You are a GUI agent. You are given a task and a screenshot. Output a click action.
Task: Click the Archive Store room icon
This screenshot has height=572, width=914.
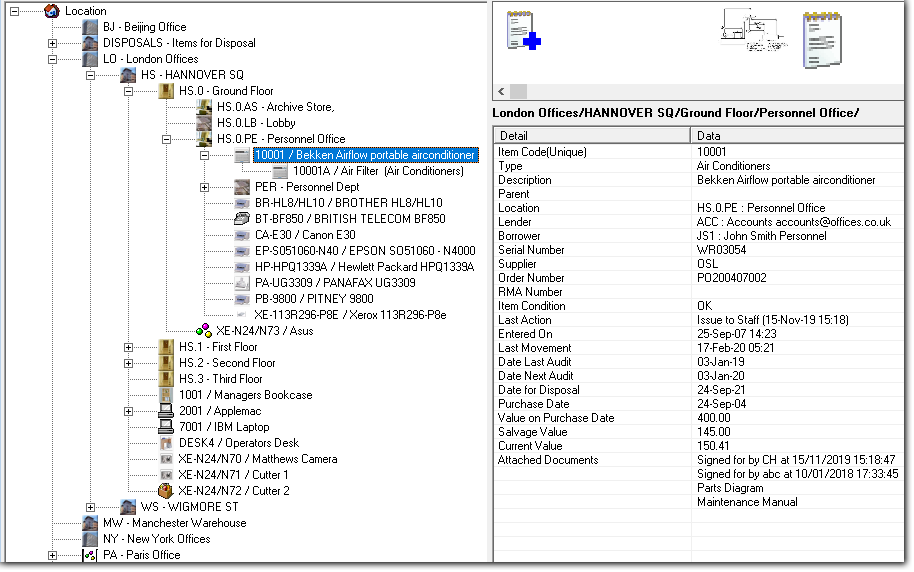point(204,107)
